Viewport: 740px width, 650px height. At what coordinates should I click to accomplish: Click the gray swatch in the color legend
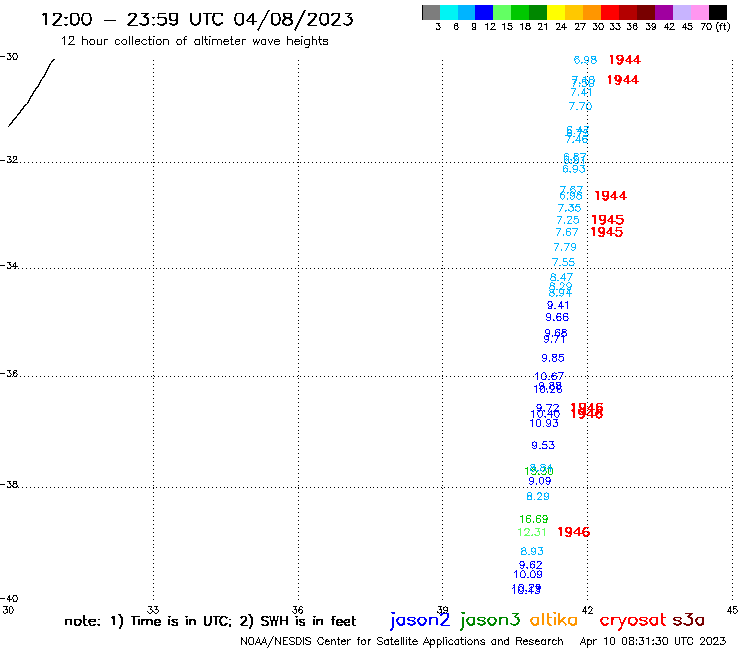(x=431, y=12)
